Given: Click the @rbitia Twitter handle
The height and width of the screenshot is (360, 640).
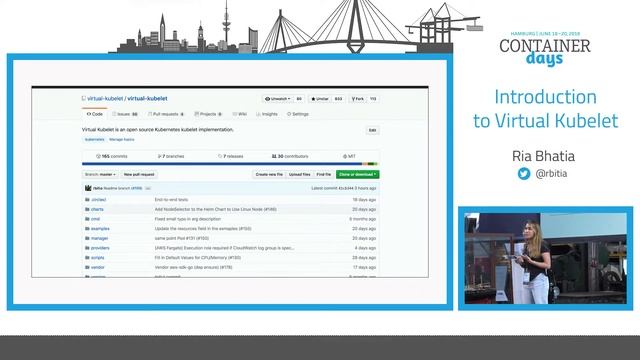Looking at the screenshot, I should pos(551,173).
